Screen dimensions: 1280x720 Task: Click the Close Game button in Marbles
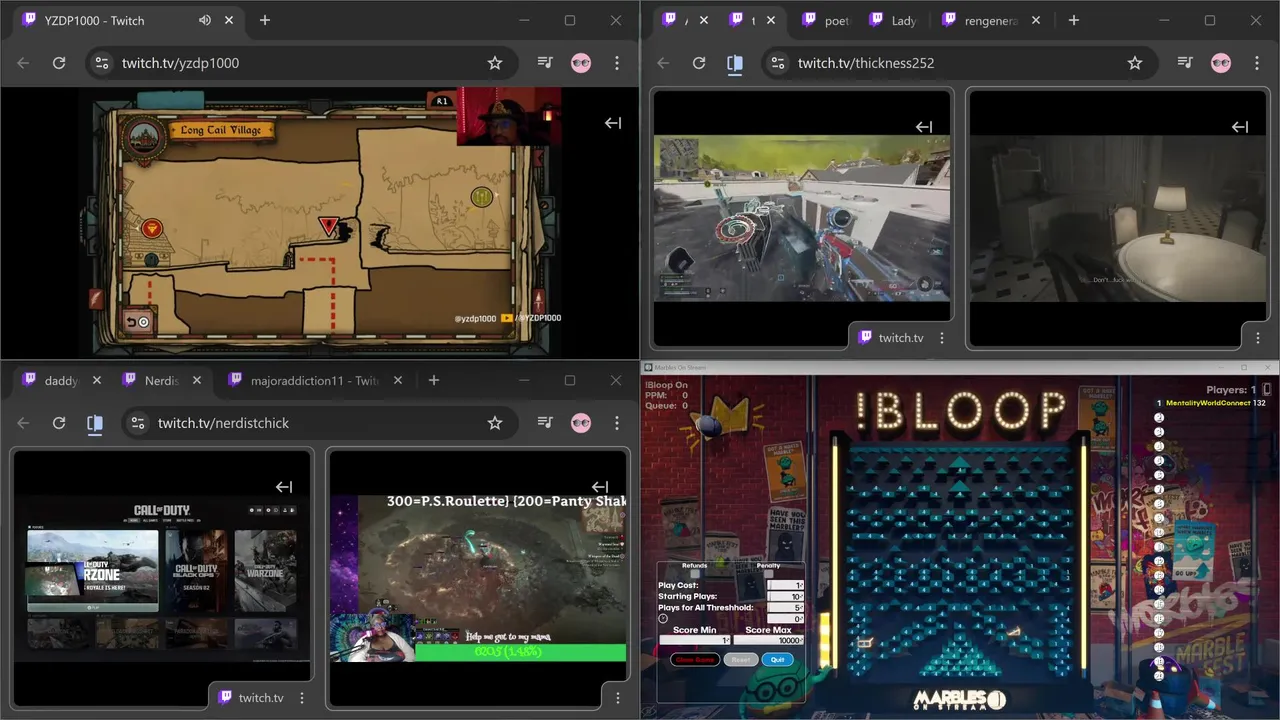[x=695, y=659]
